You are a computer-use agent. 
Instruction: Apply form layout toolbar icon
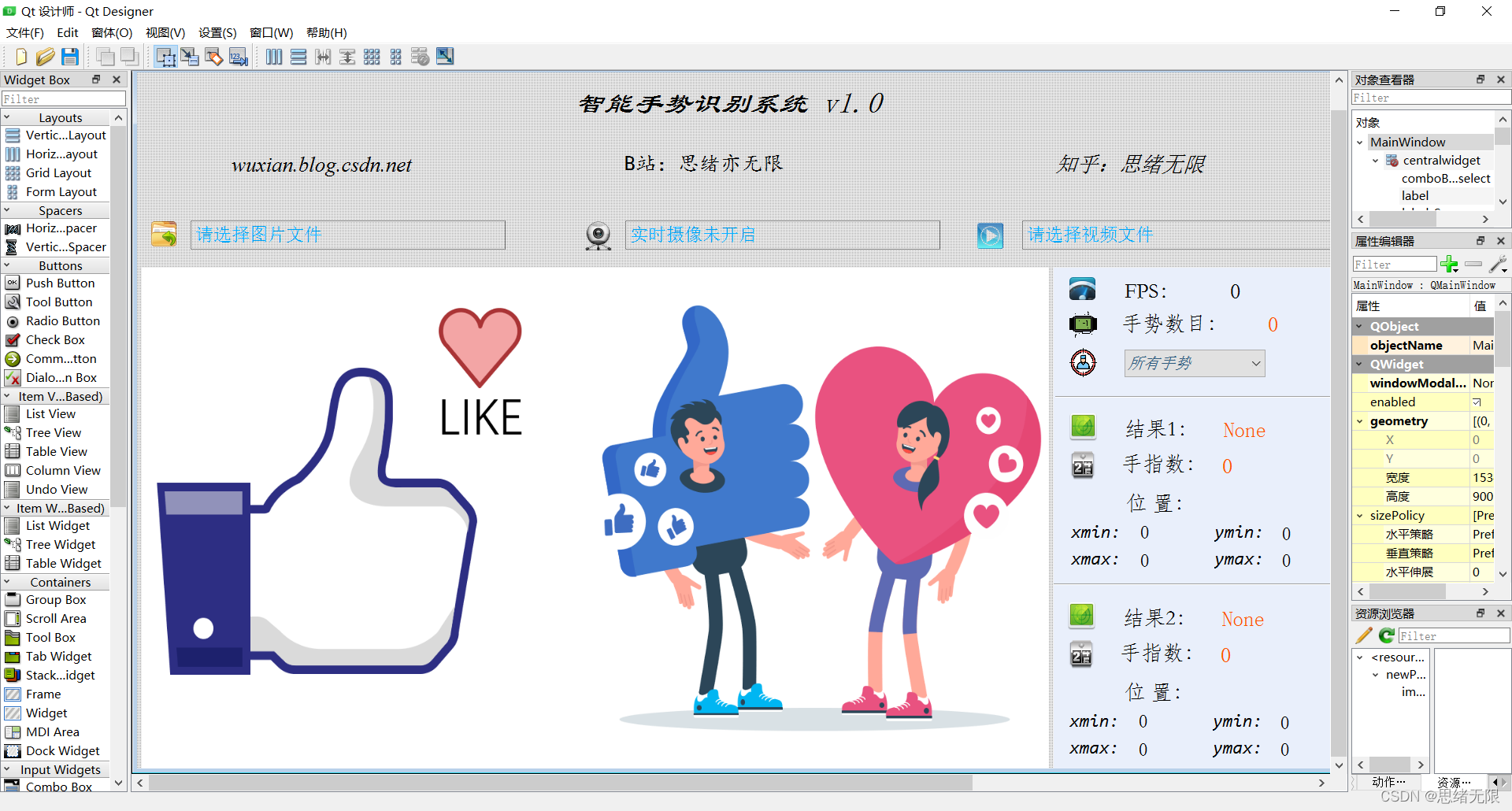click(396, 57)
